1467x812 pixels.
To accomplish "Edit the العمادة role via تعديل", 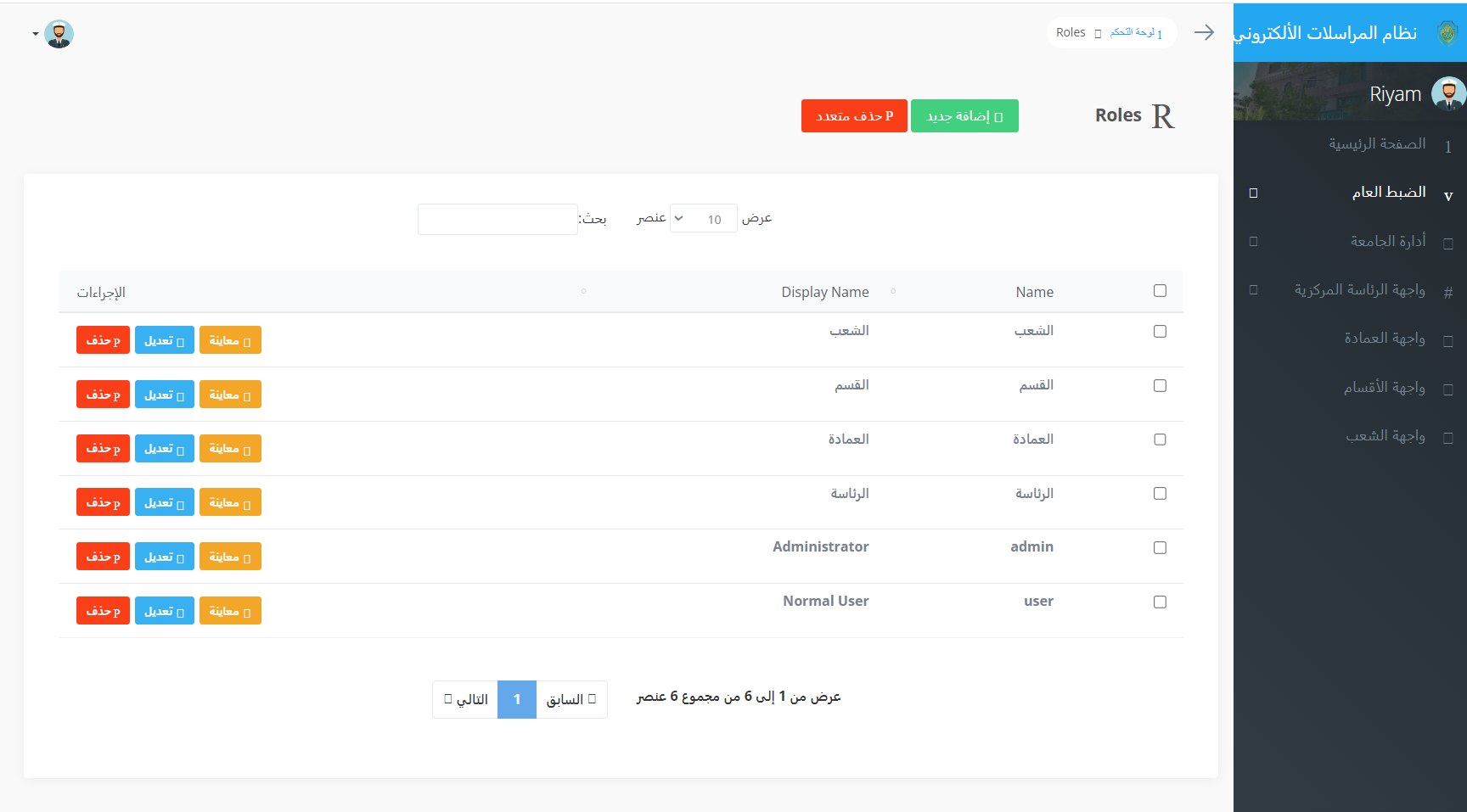I will 165,448.
